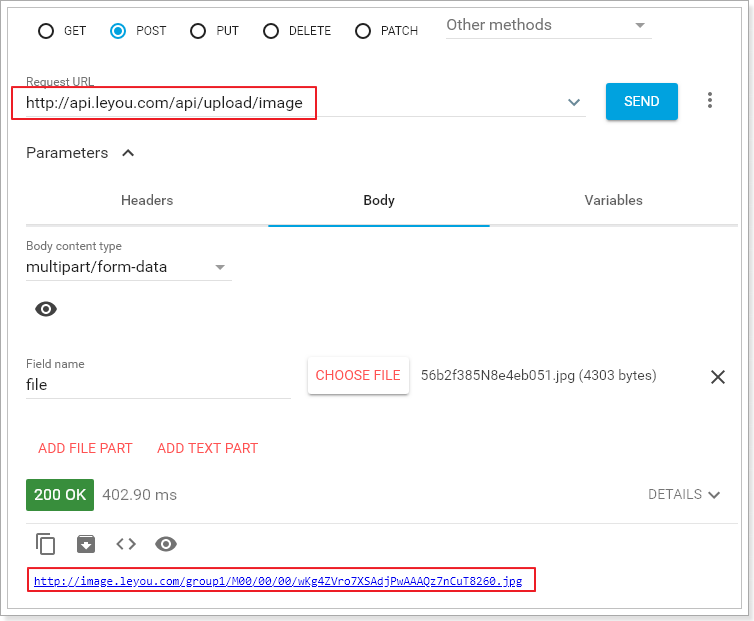
Task: Click the response preview eye icon
Action: coord(166,544)
